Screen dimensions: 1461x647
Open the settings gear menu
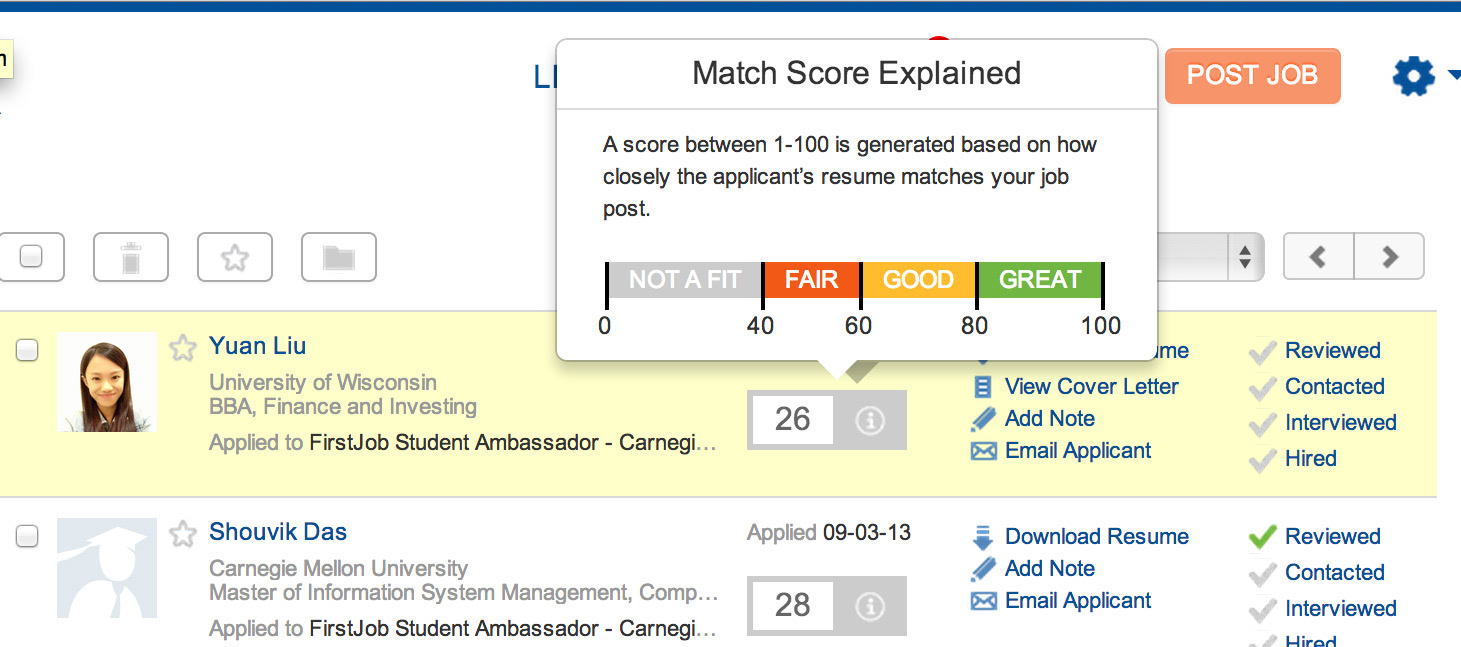pos(1414,76)
